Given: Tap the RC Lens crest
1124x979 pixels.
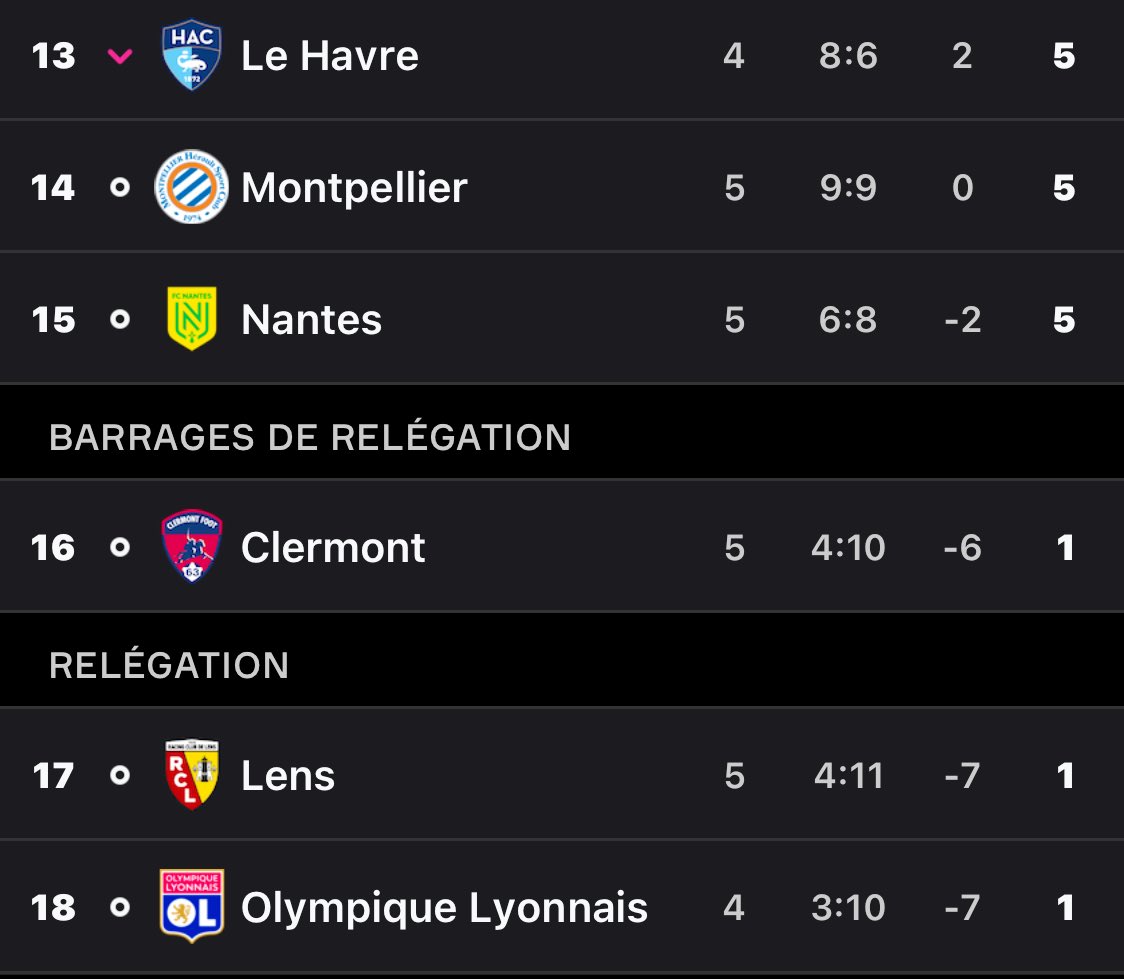Looking at the screenshot, I should (191, 775).
